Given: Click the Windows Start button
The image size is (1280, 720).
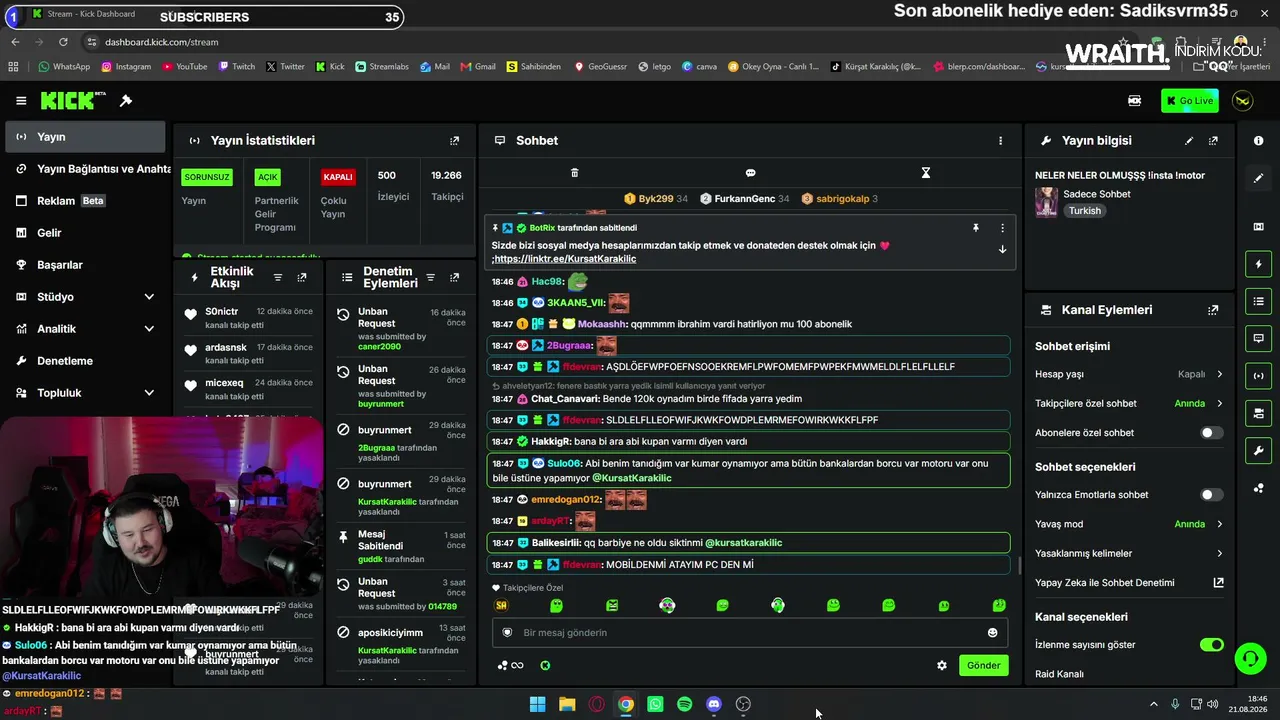Looking at the screenshot, I should pos(537,704).
